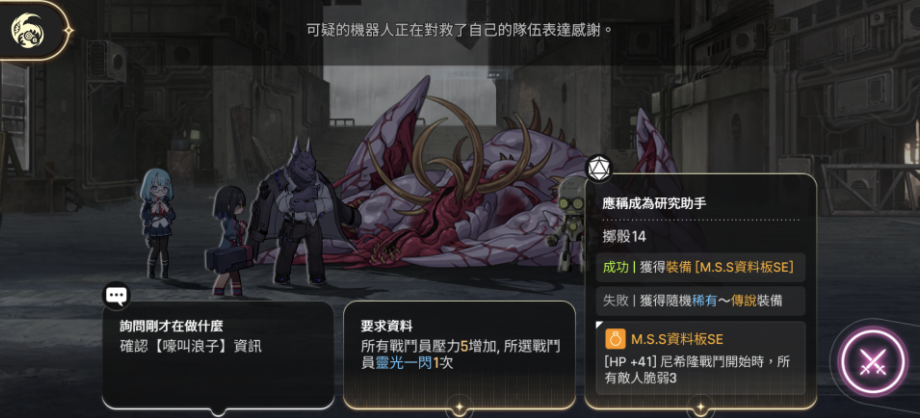Click the narration text at top
920x418 pixels.
tap(460, 30)
